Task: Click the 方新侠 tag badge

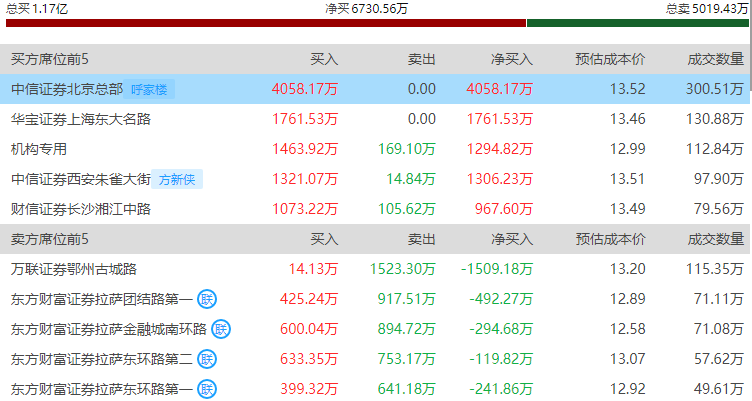Action: [177, 179]
